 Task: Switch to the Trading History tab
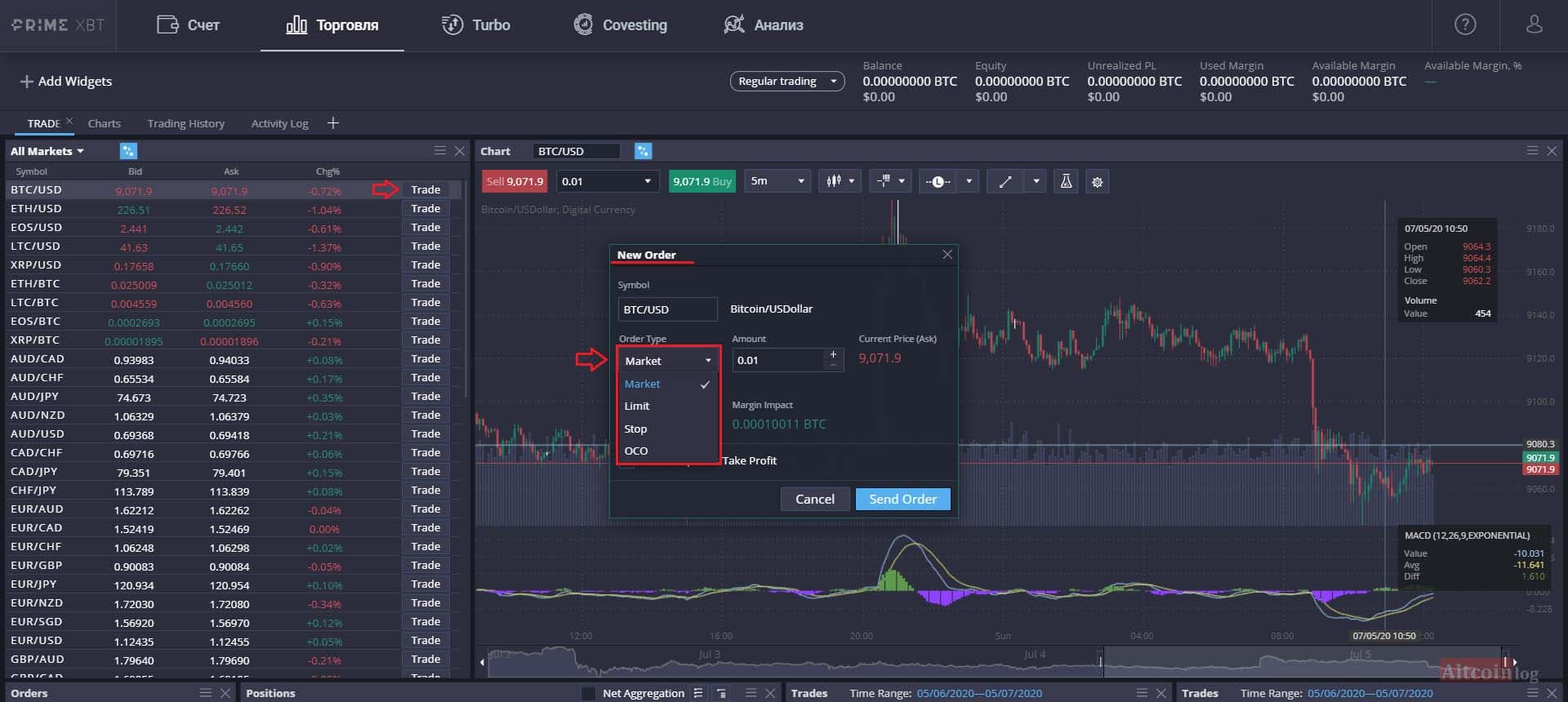(185, 123)
